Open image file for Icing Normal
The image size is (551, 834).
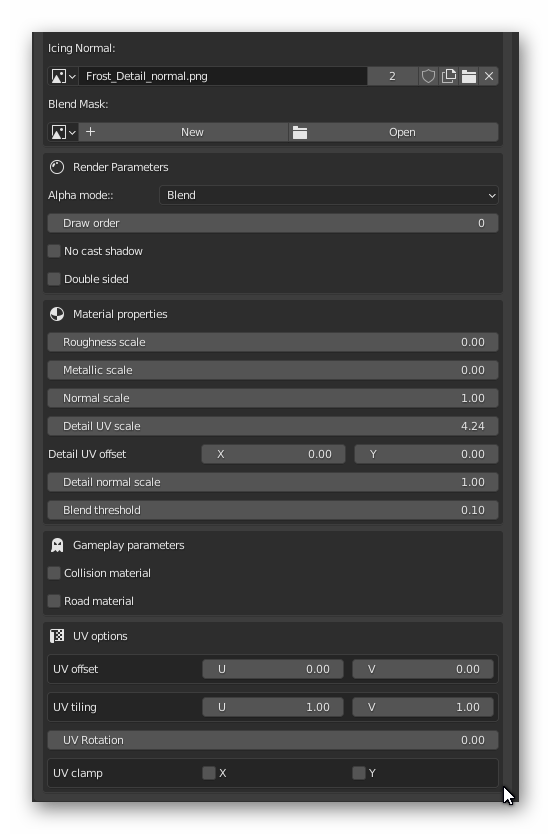click(469, 76)
